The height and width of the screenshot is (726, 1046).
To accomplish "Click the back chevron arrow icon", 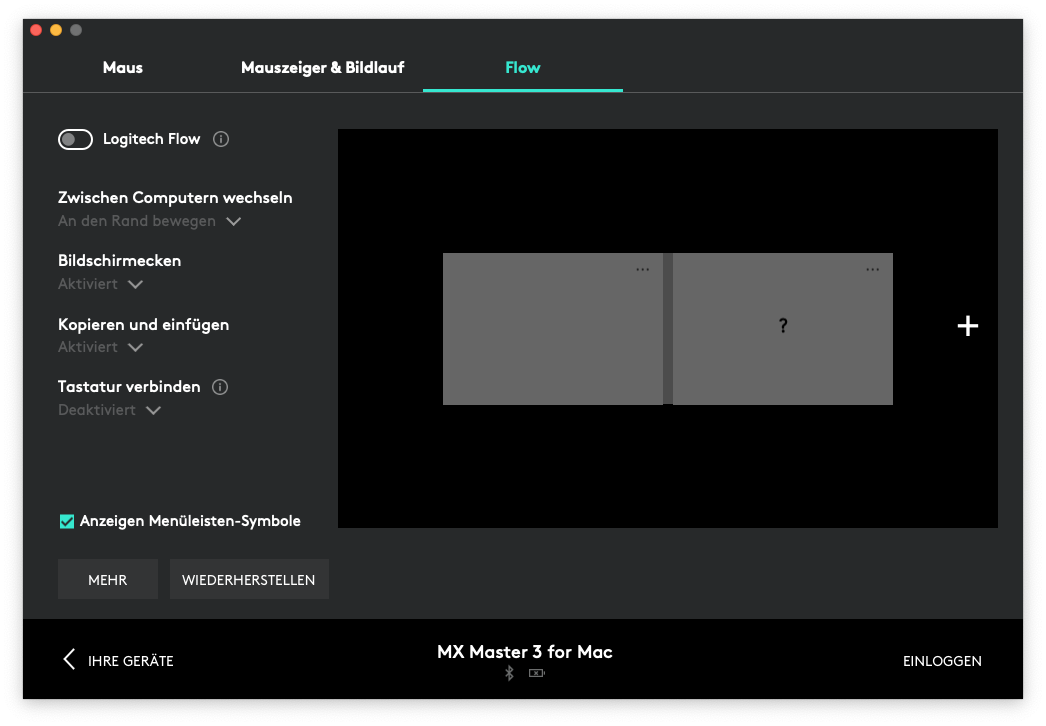I will point(69,659).
